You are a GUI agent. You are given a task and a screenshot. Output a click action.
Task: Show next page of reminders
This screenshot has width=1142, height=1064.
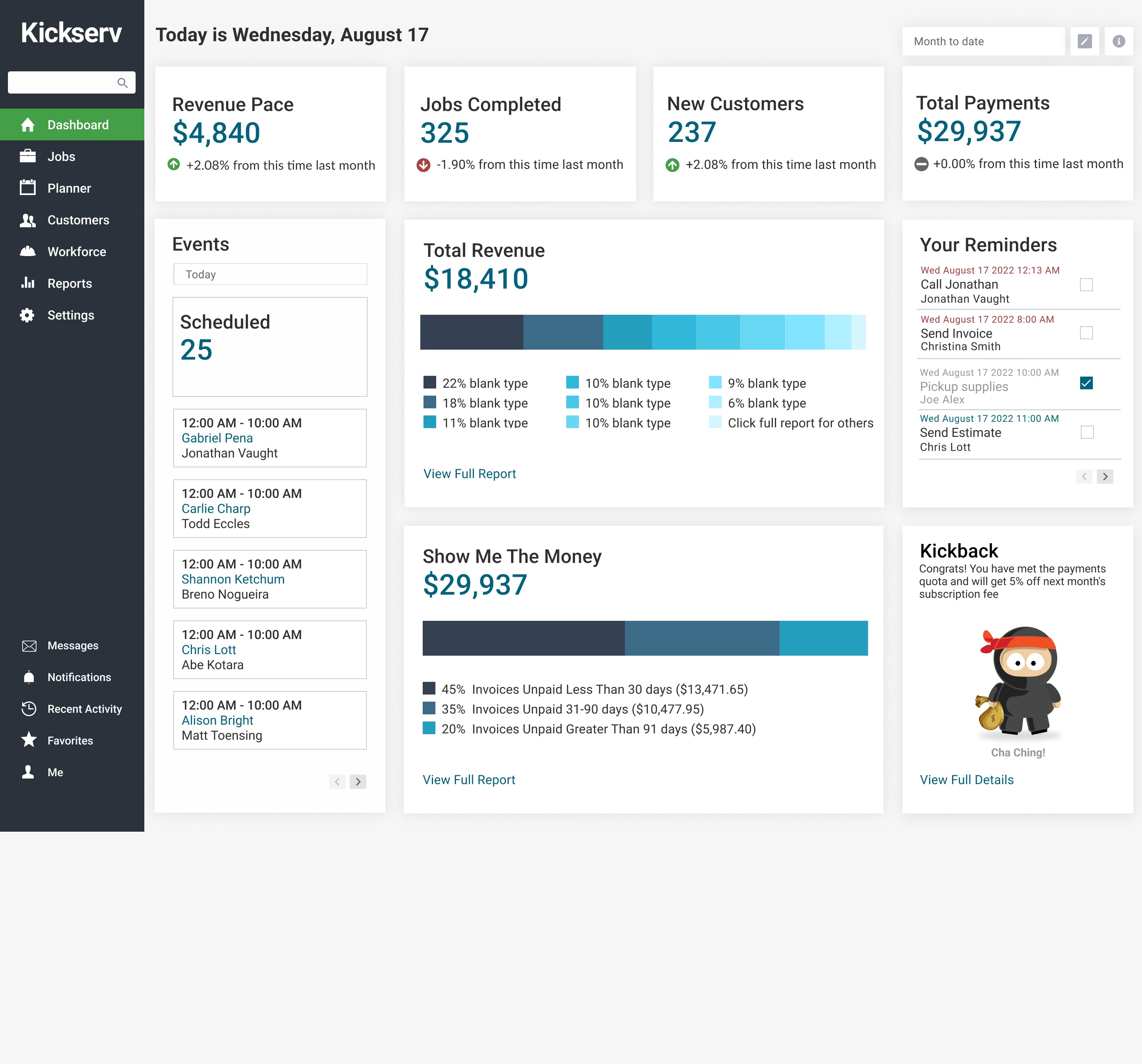click(x=1105, y=477)
